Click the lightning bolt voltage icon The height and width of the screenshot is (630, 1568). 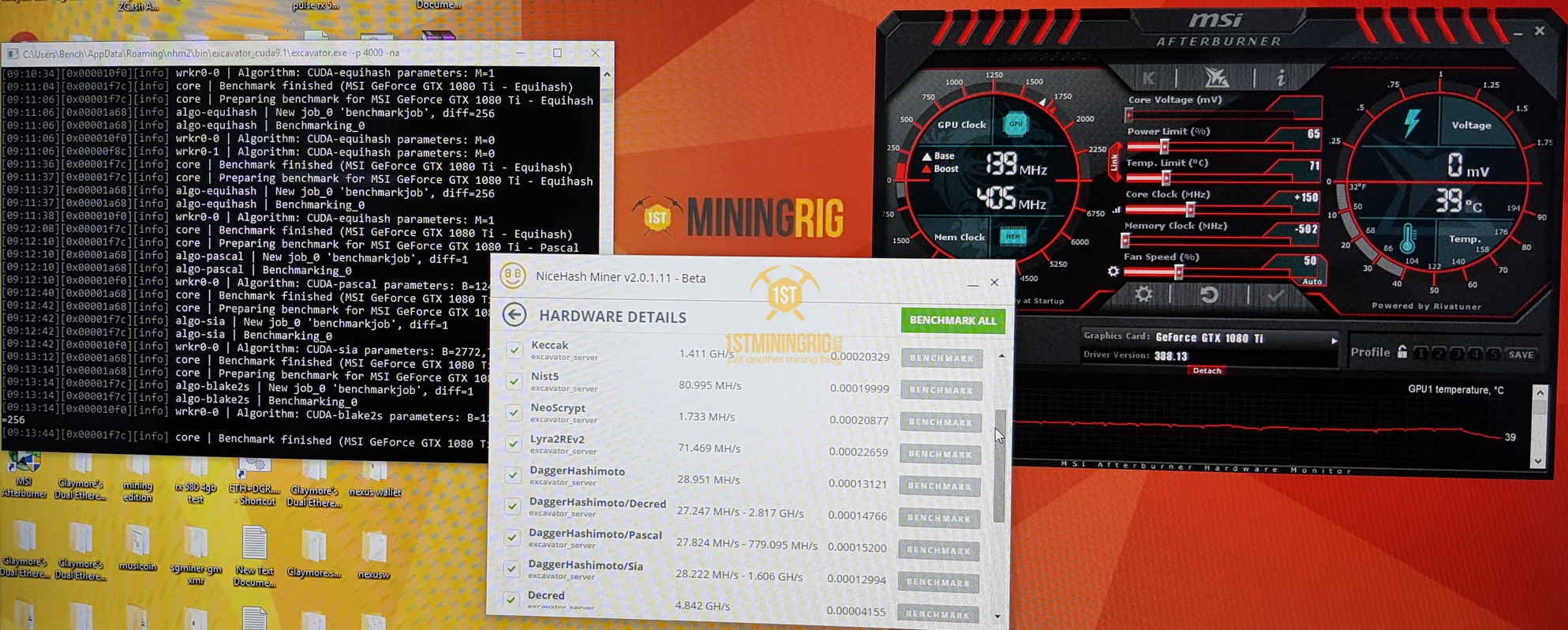point(1412,123)
